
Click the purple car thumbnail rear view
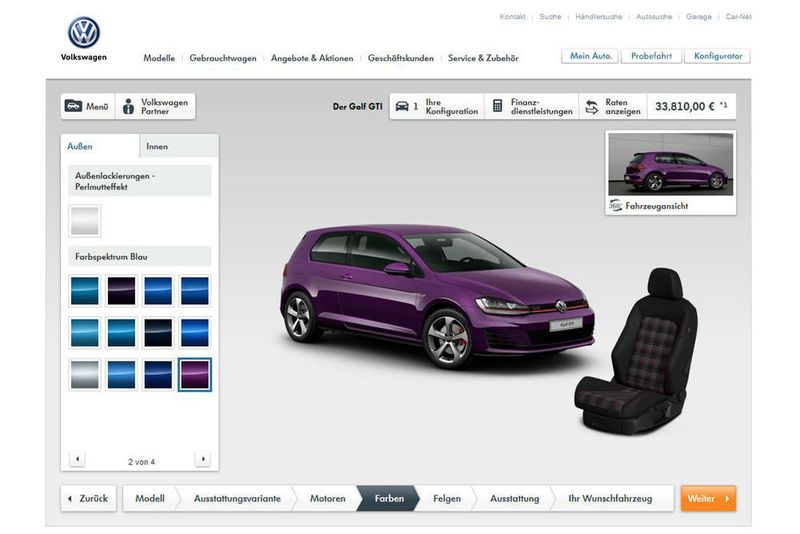point(670,164)
